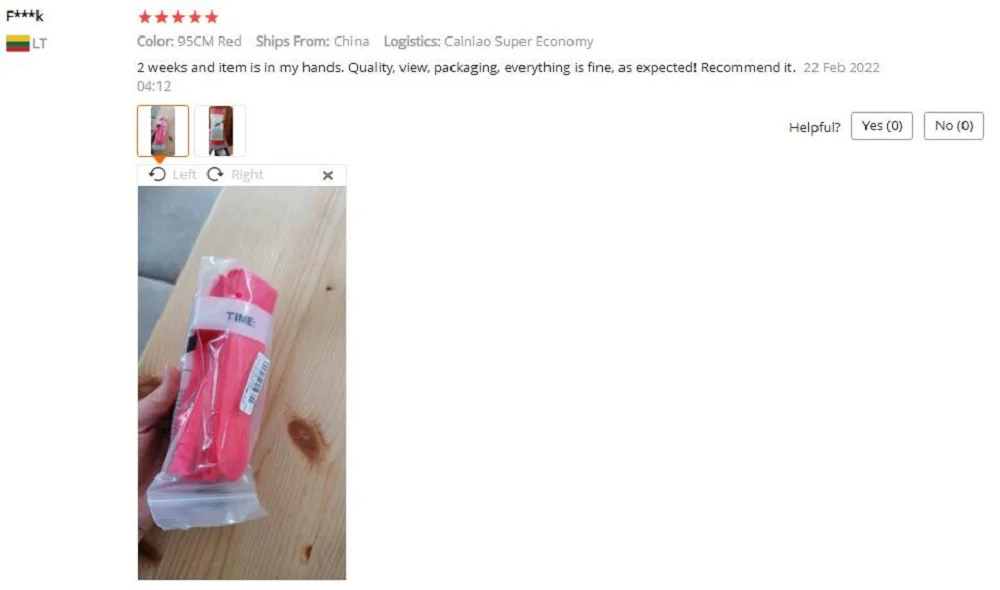1000x590 pixels.
Task: Click the rotate right arrow icon
Action: click(x=216, y=174)
